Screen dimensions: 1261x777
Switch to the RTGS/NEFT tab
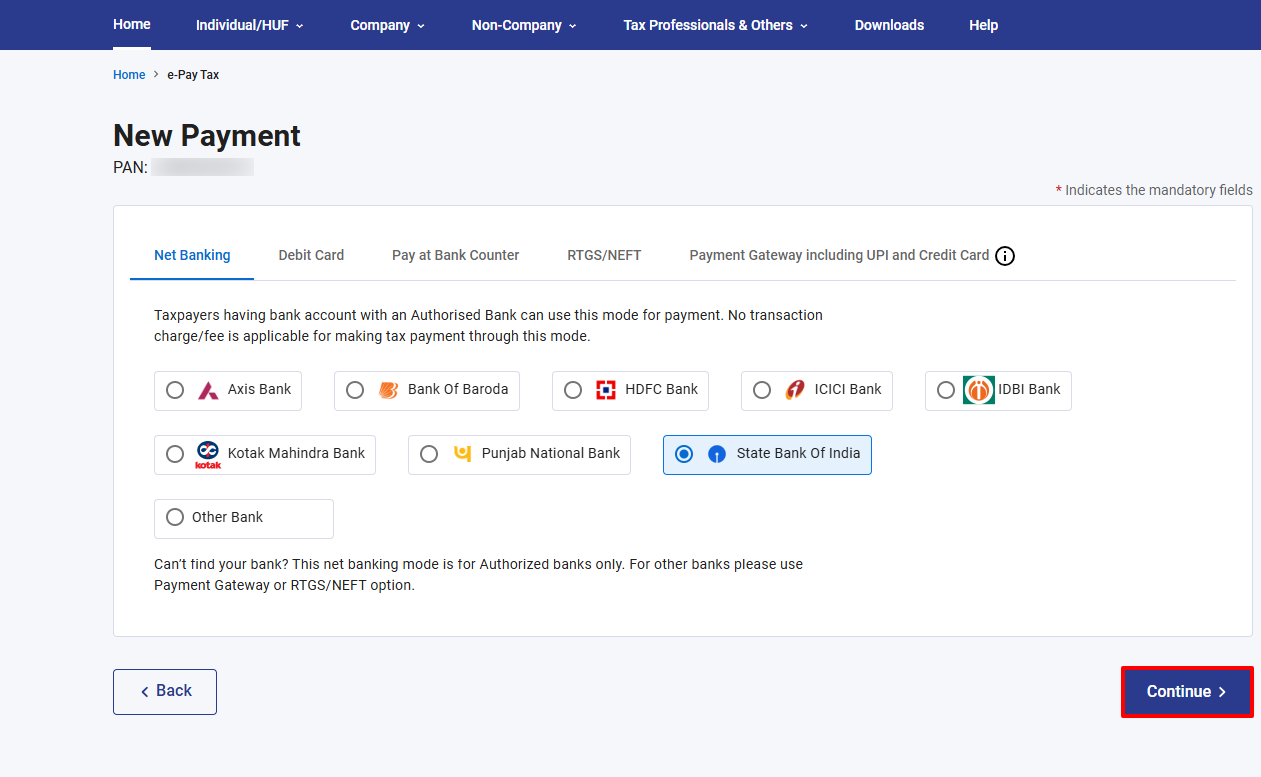point(604,255)
